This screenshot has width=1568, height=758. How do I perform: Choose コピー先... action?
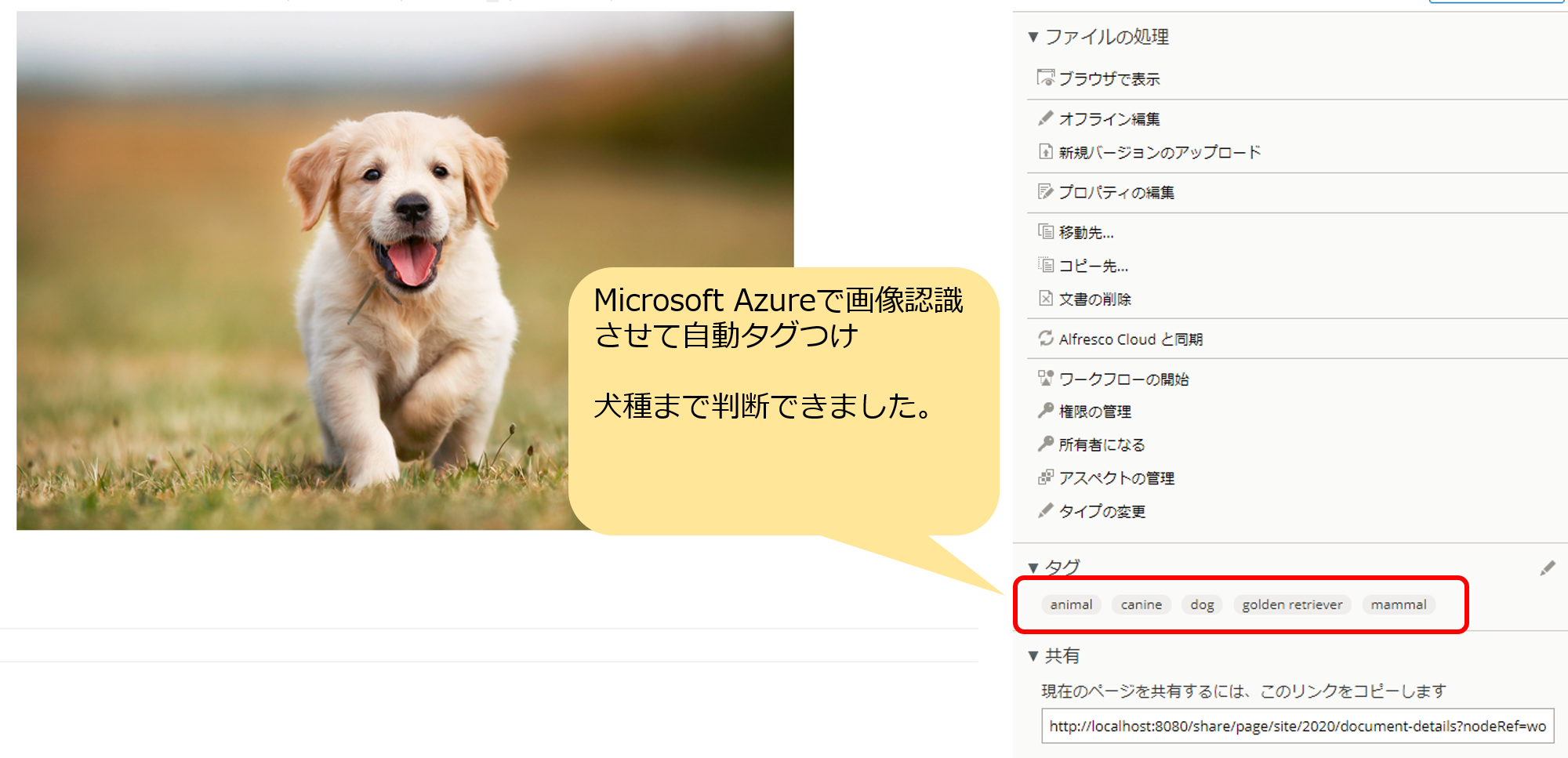click(1094, 266)
